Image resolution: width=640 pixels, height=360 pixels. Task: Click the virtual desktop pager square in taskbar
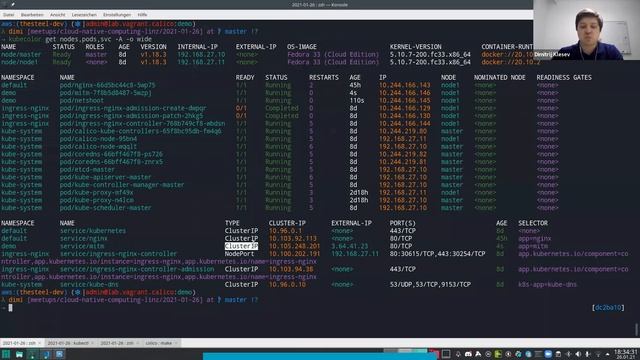click(446, 354)
